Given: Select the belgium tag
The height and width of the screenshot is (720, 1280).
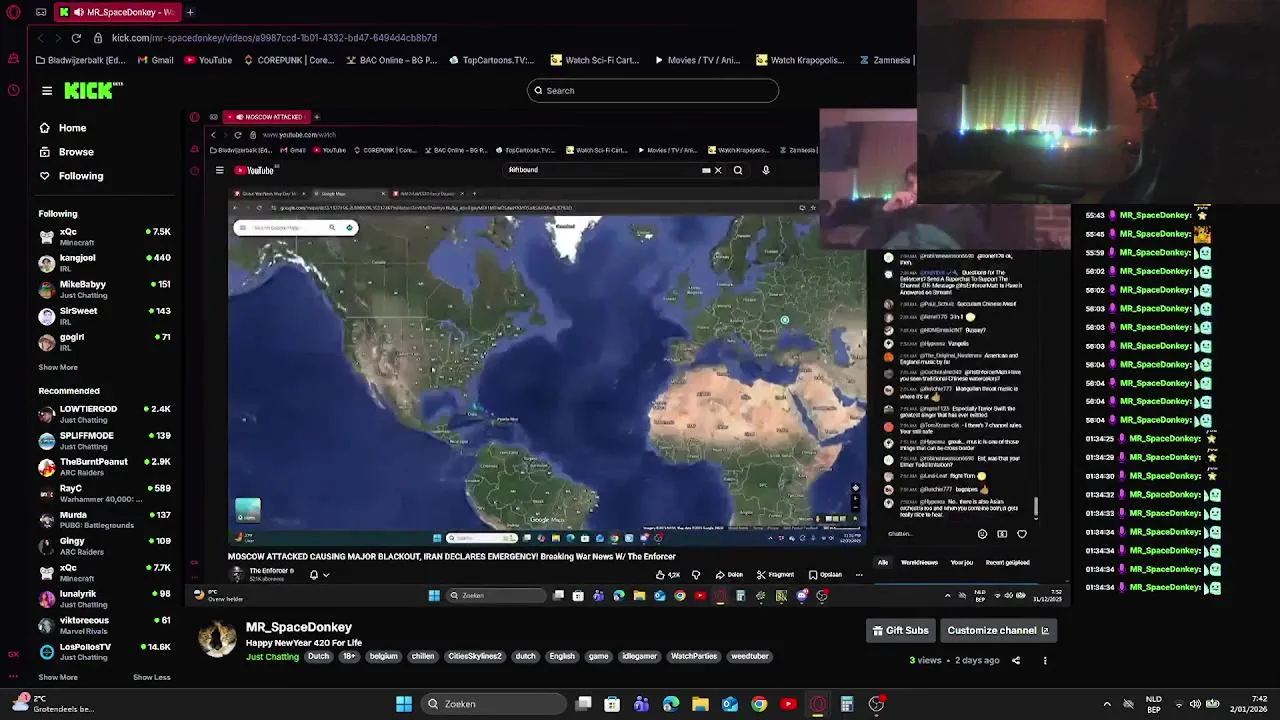Looking at the screenshot, I should coord(383,657).
